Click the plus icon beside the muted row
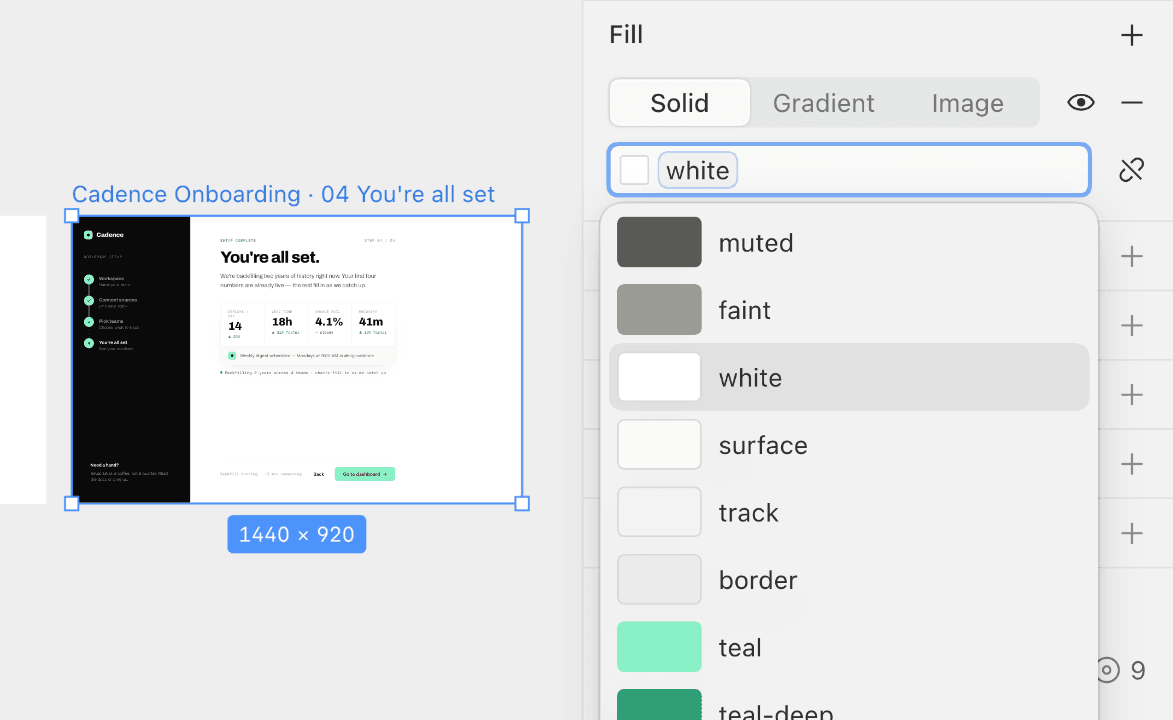 tap(1132, 257)
